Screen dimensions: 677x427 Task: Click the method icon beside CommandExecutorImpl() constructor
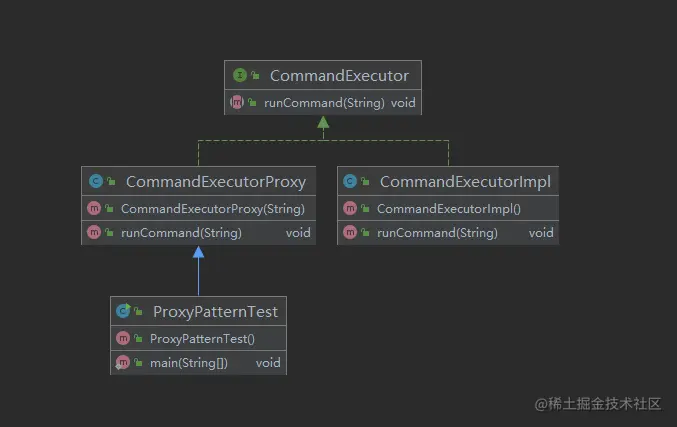point(350,208)
